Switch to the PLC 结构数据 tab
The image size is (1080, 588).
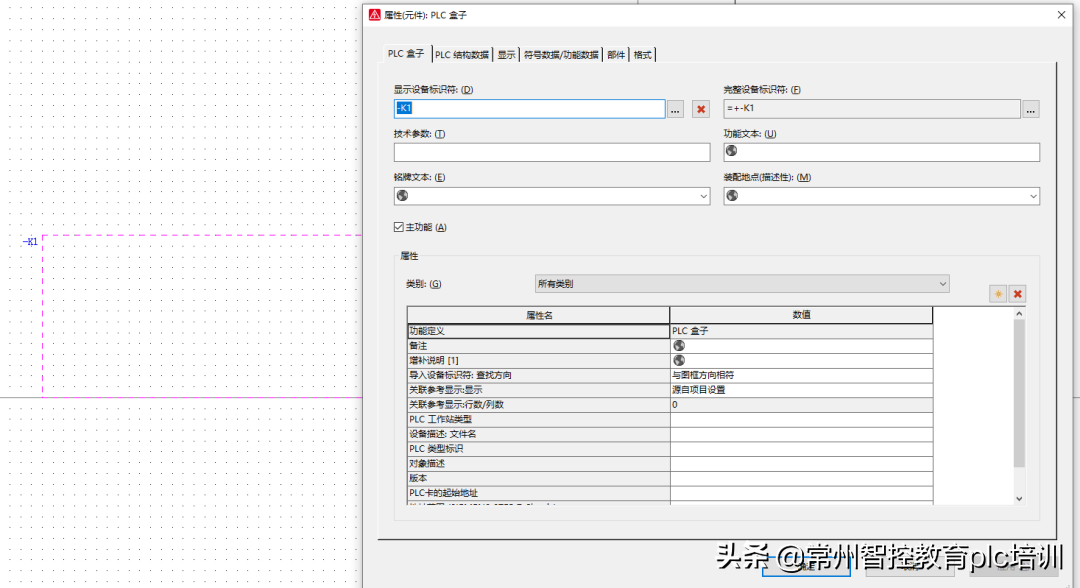pos(462,55)
